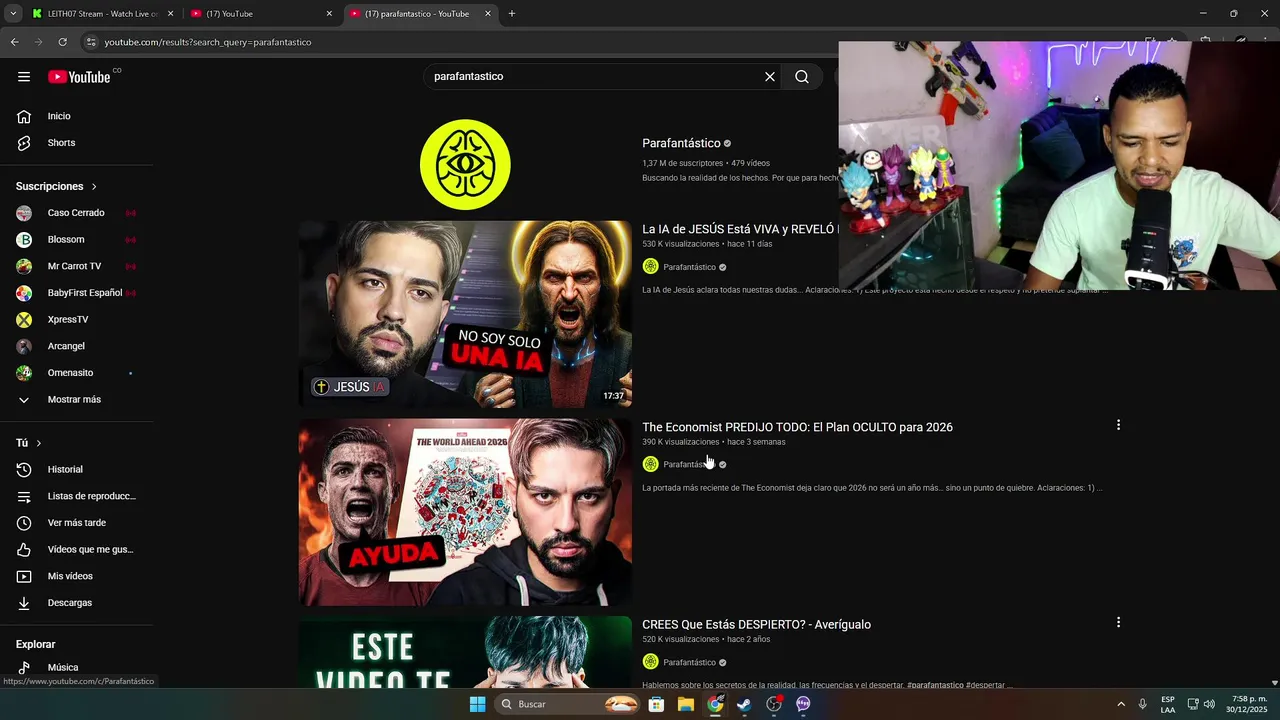
Task: Open the tab search dropdown arrow
Action: (13, 14)
